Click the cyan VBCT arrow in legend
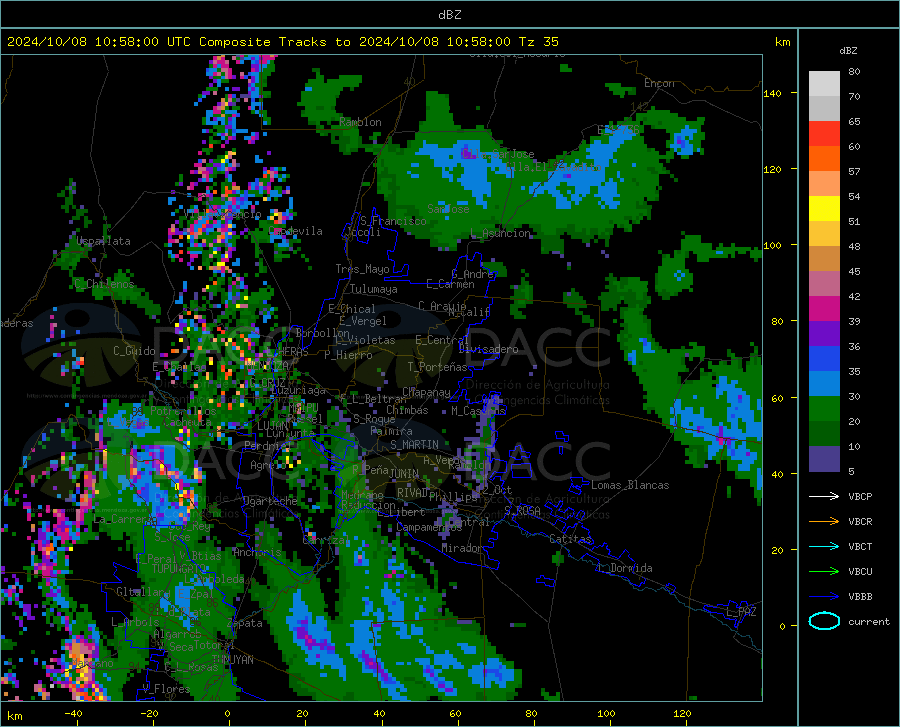900x727 pixels. [824, 546]
